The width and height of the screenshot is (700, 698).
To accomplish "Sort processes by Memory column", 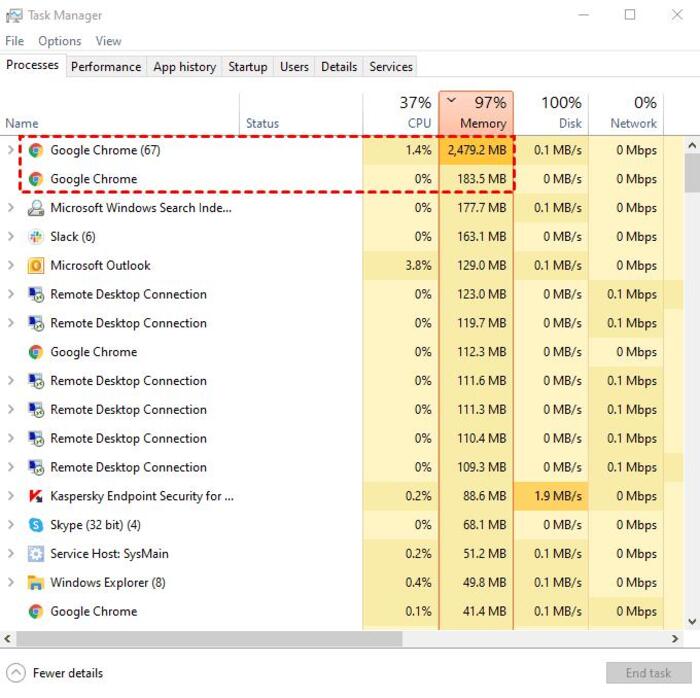I will point(476,113).
